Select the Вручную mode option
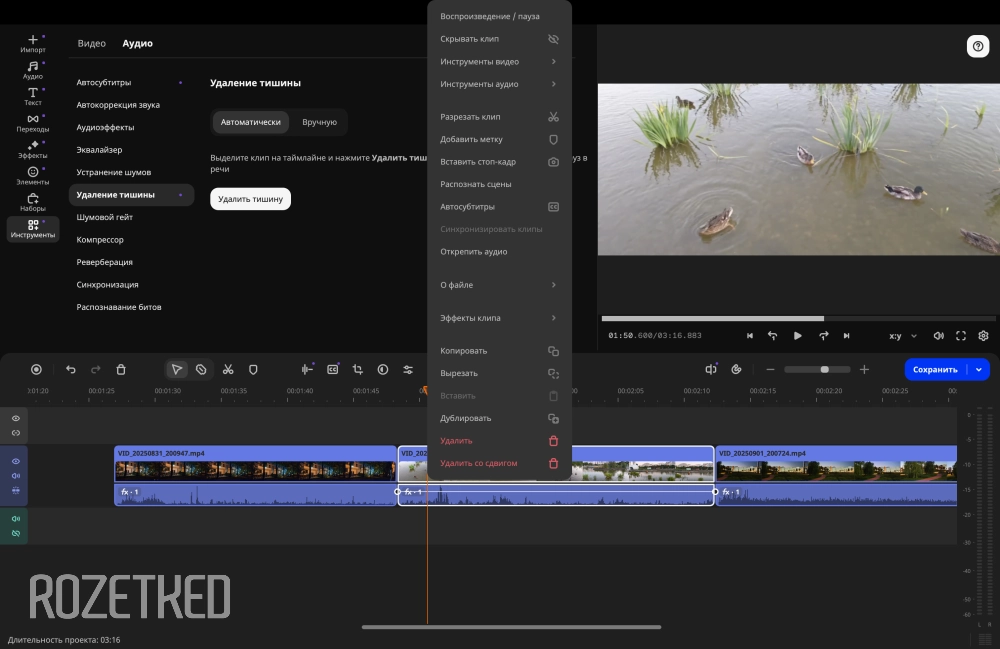This screenshot has height=649, width=1000. tap(319, 122)
